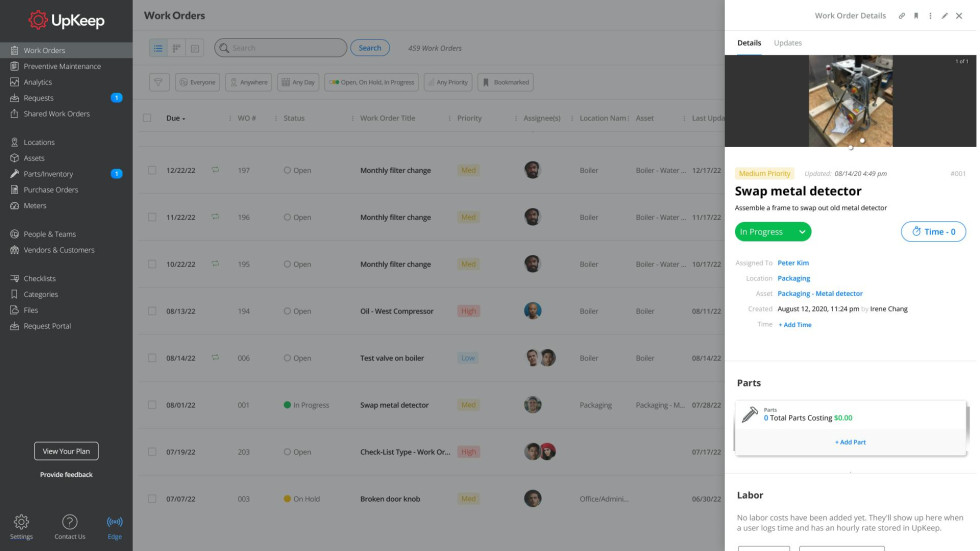Switch to calendar view icon
980x551 pixels.
click(195, 48)
